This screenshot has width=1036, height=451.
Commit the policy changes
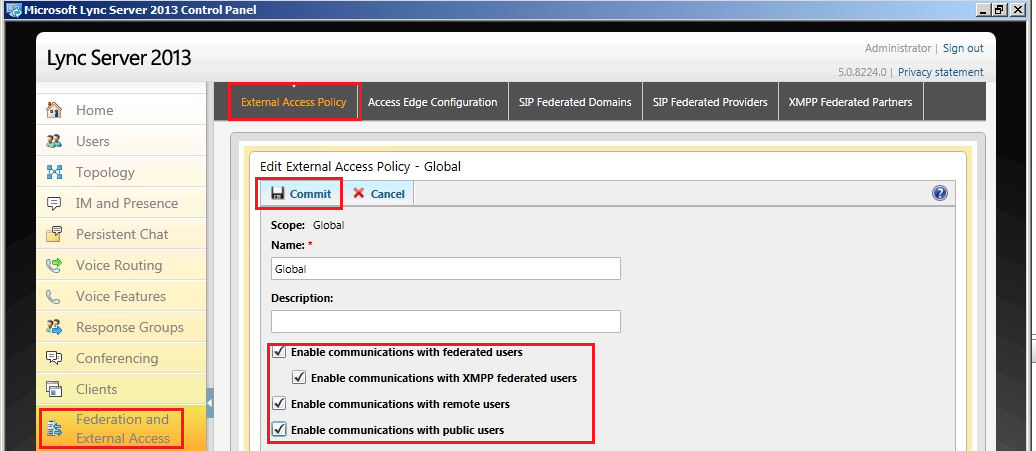(x=299, y=193)
